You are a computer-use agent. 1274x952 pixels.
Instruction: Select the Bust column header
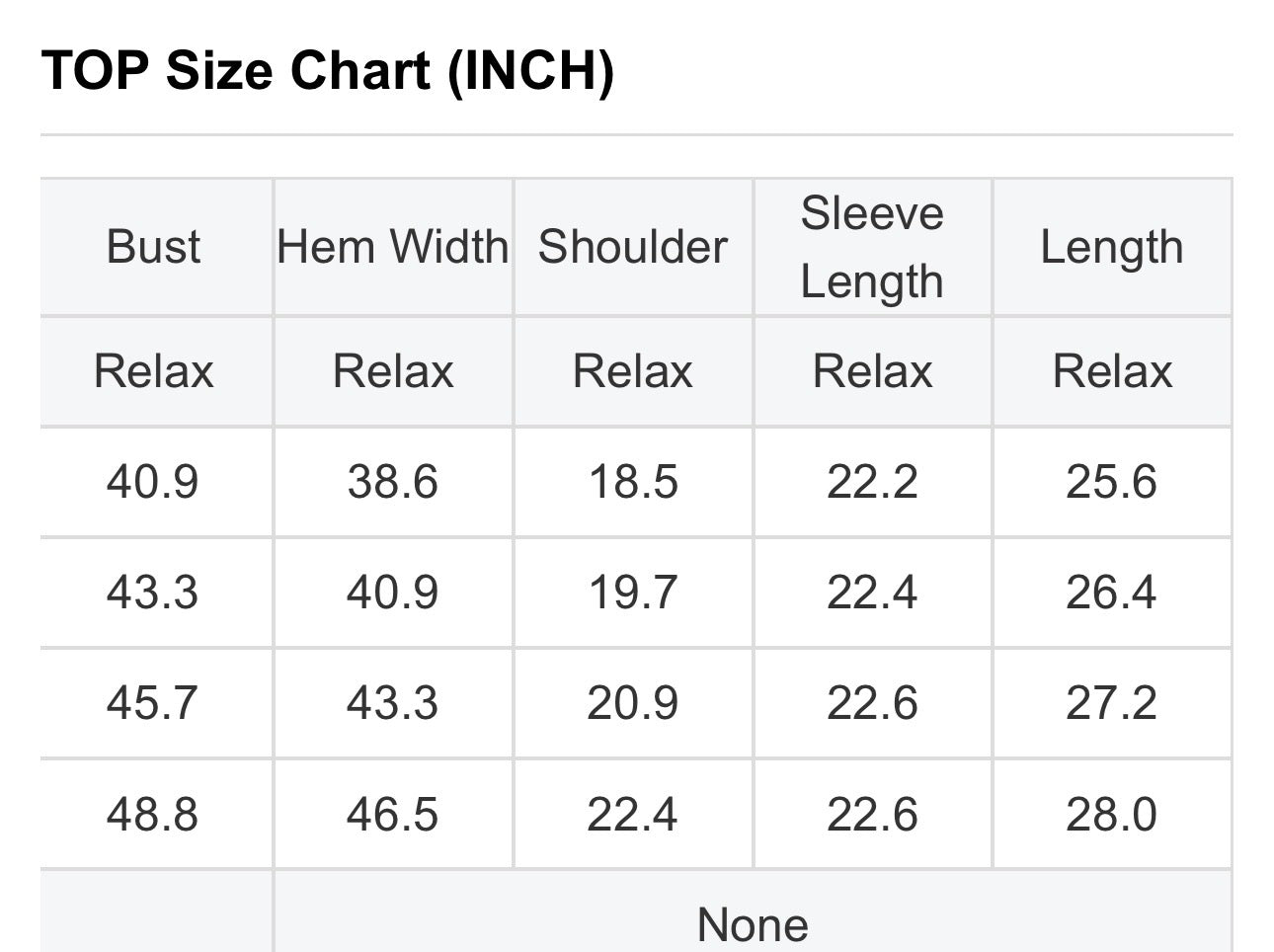pos(154,247)
